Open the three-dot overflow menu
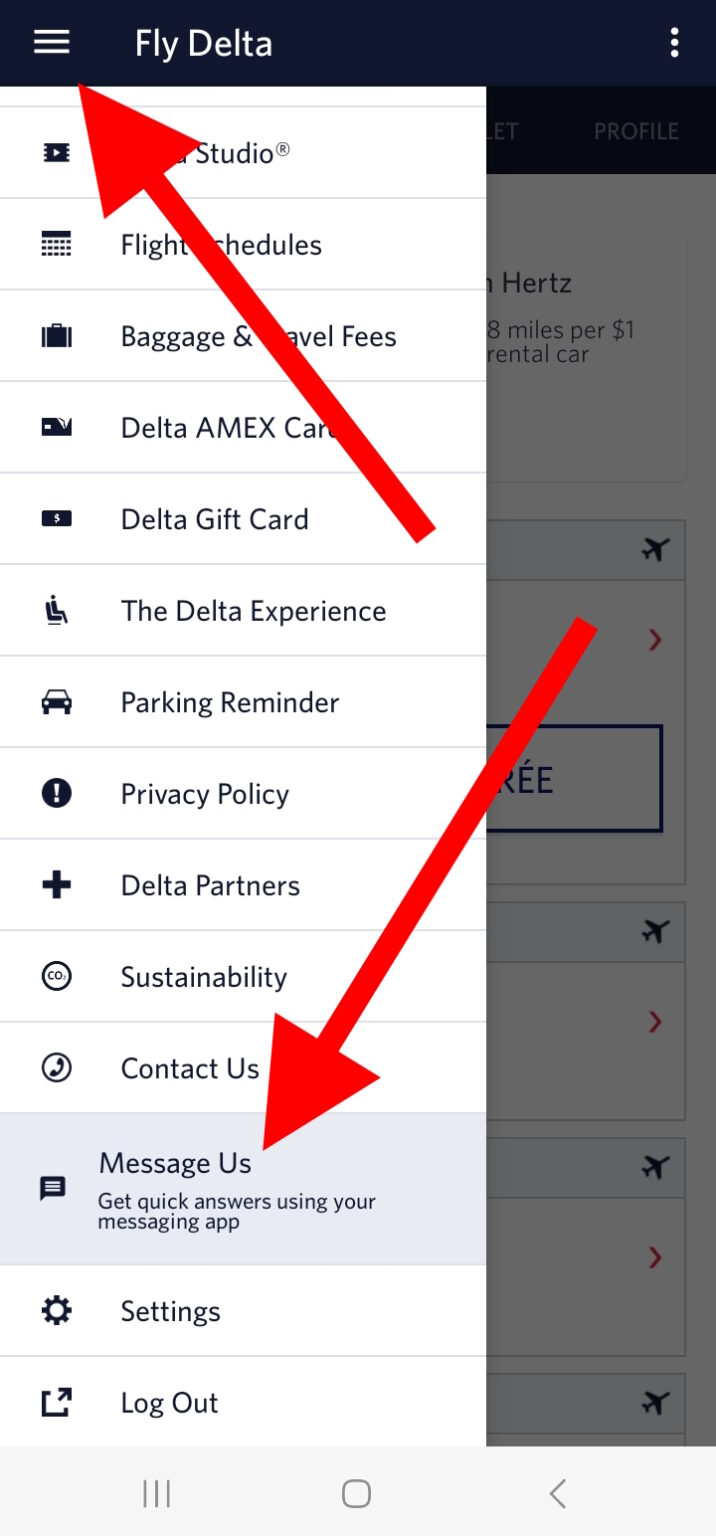This screenshot has height=1536, width=716. point(675,43)
